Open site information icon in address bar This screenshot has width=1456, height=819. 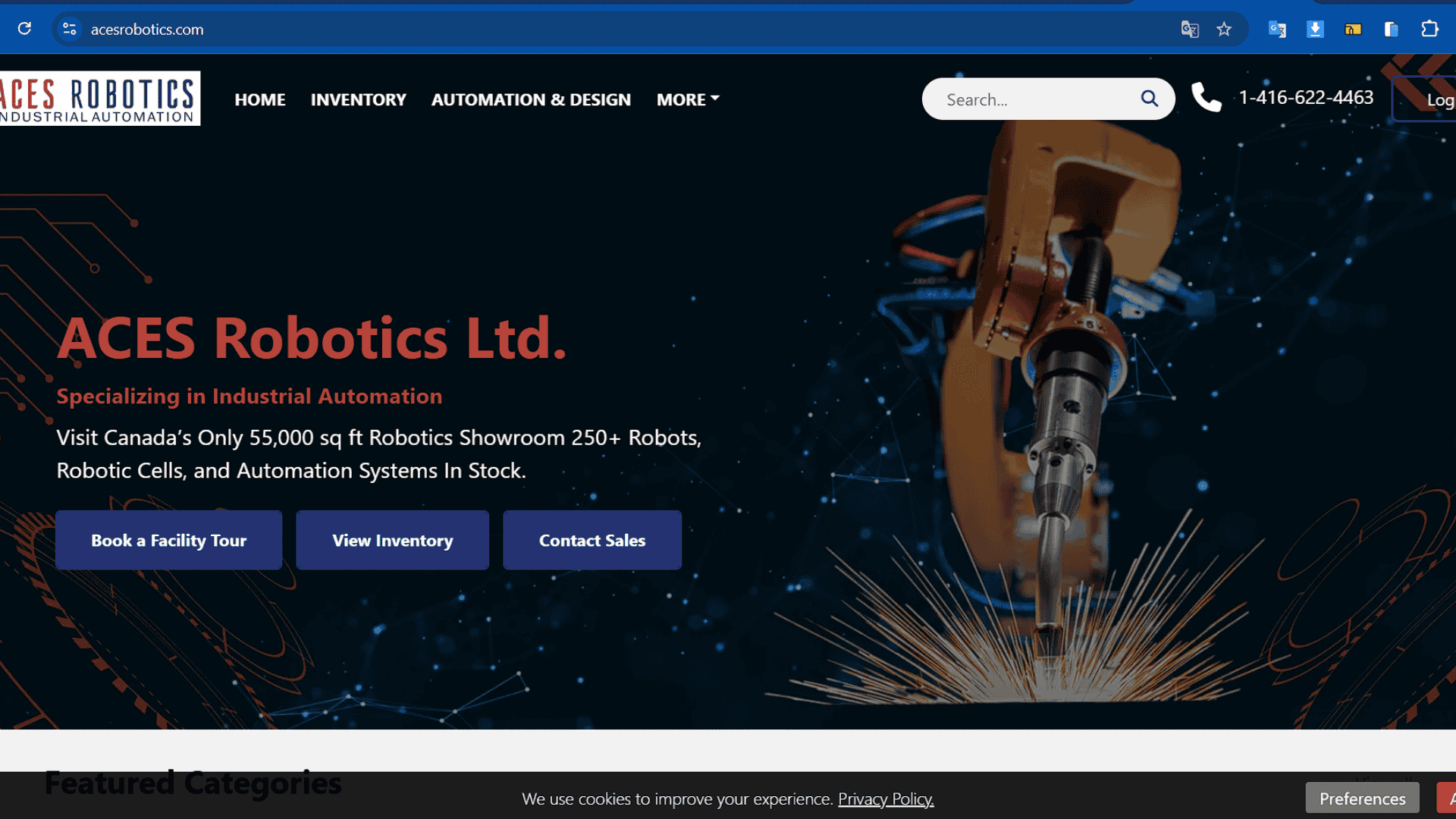click(x=69, y=29)
